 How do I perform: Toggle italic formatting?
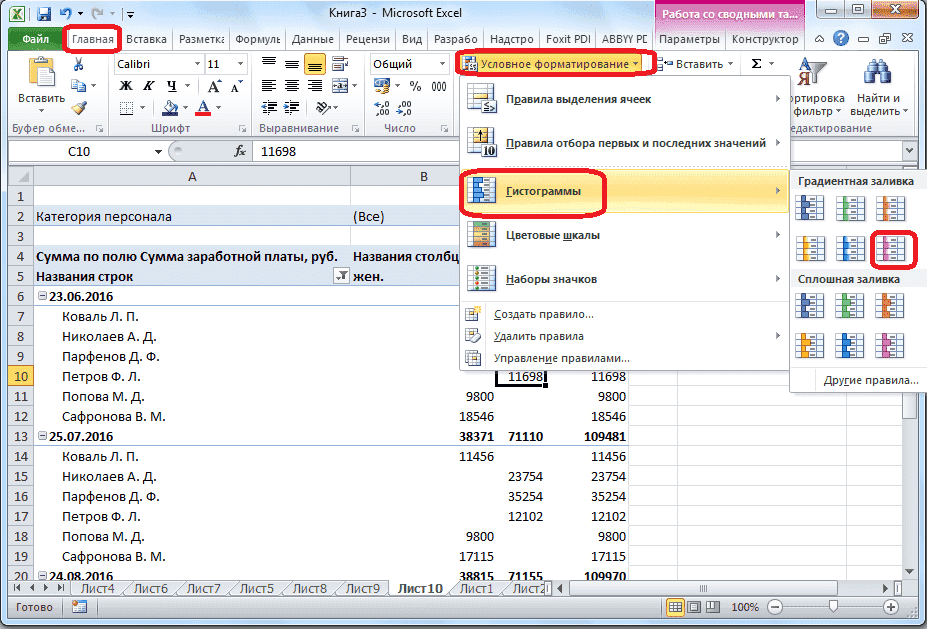coord(147,87)
